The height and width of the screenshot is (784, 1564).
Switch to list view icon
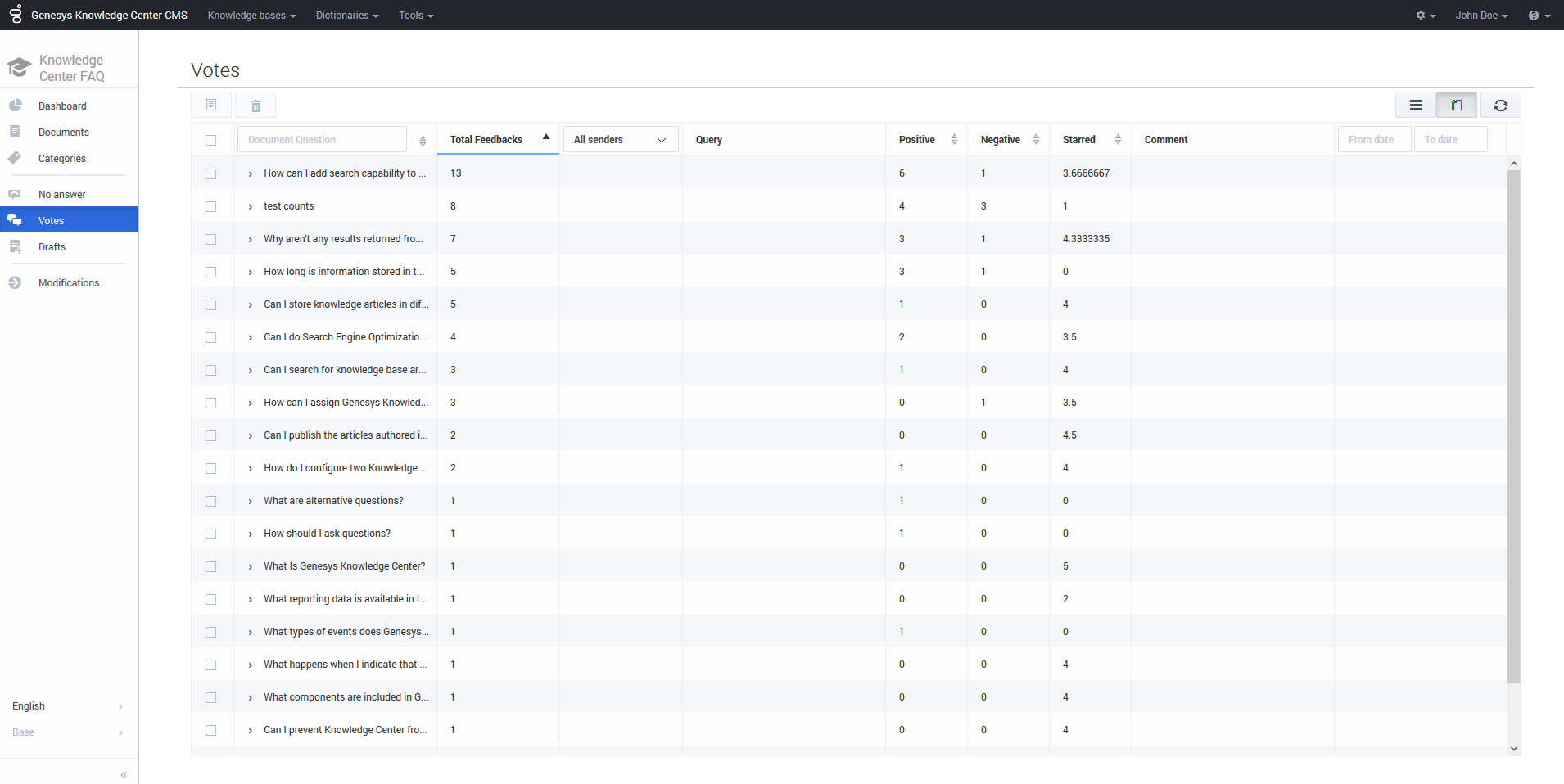(1415, 106)
